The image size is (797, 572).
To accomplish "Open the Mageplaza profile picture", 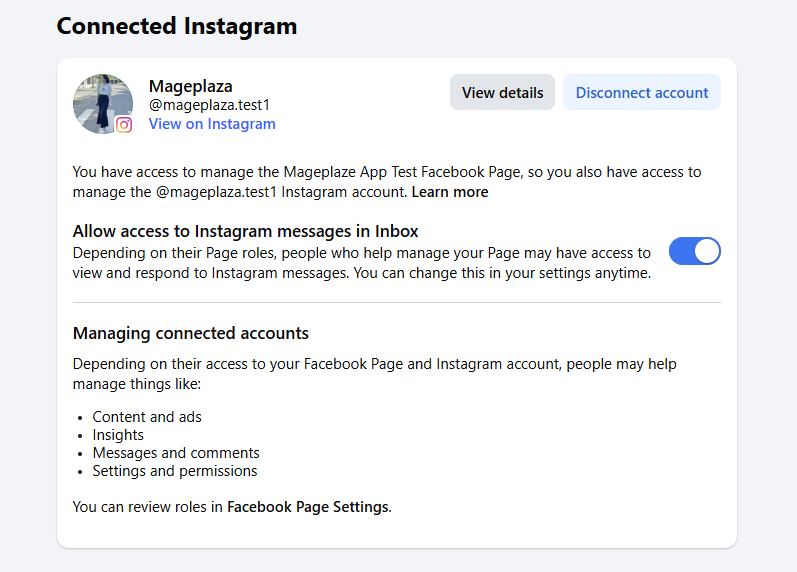I will point(102,102).
